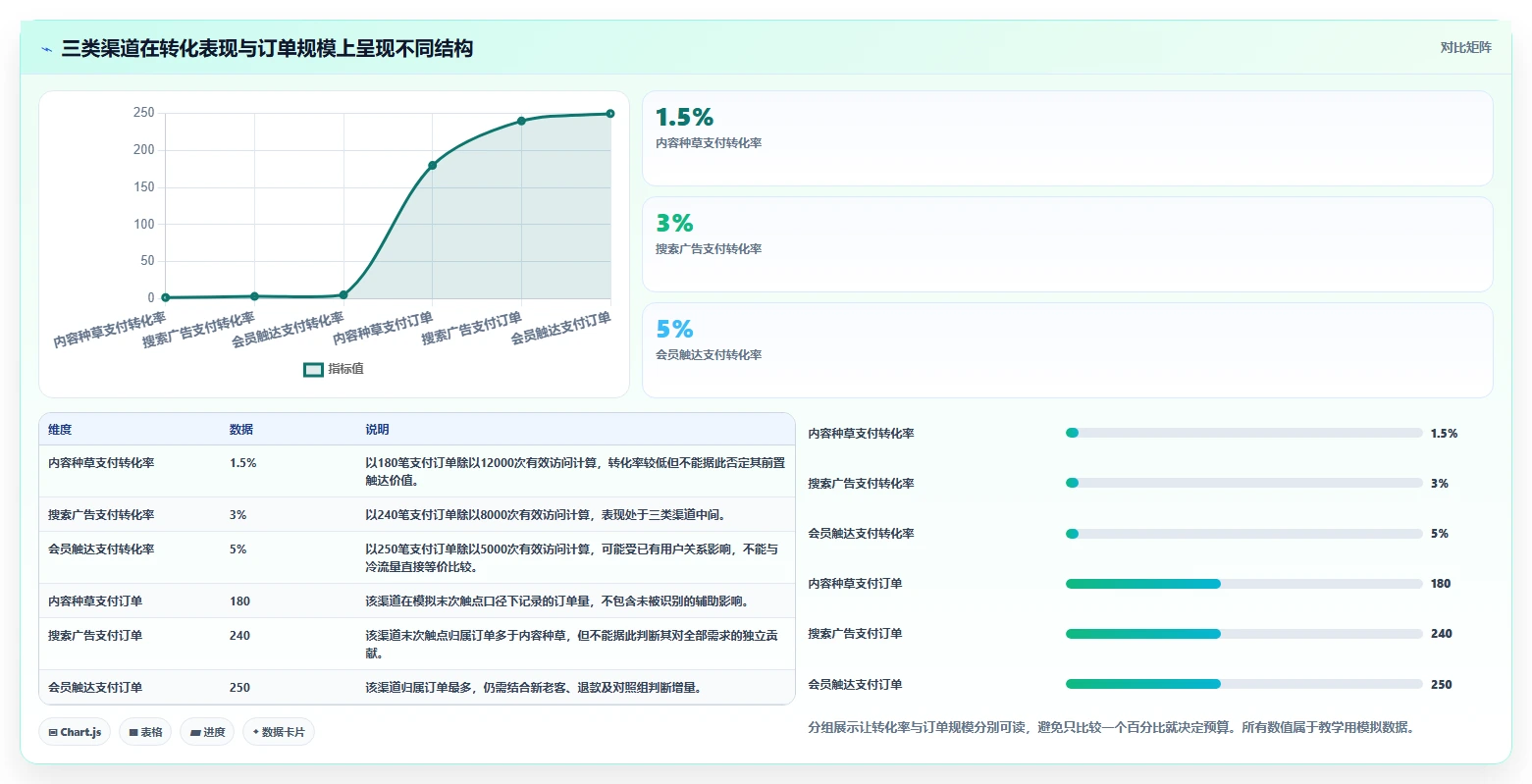Toggle the 指标值 legend swatch in the chart
This screenshot has width=1532, height=784.
(x=313, y=370)
